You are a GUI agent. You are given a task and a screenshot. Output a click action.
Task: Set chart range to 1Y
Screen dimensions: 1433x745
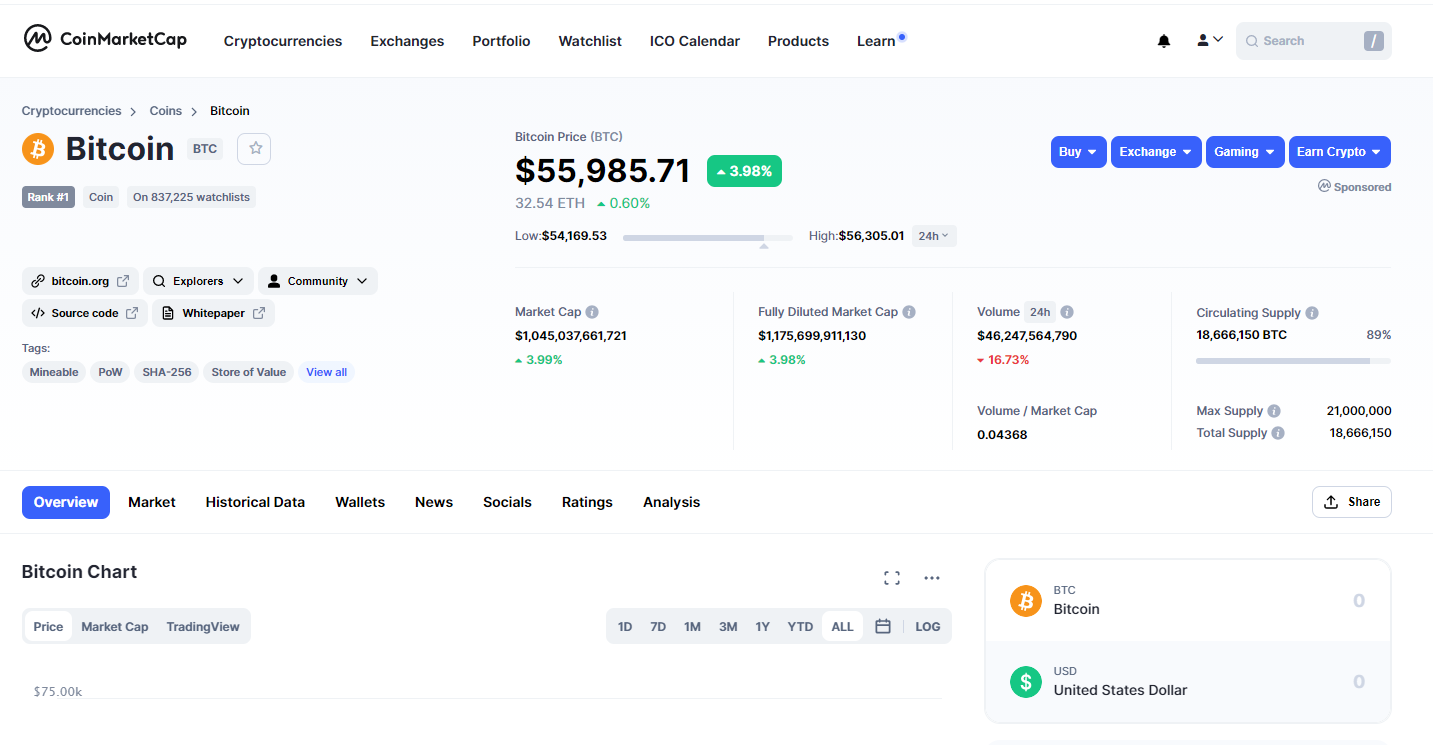762,627
